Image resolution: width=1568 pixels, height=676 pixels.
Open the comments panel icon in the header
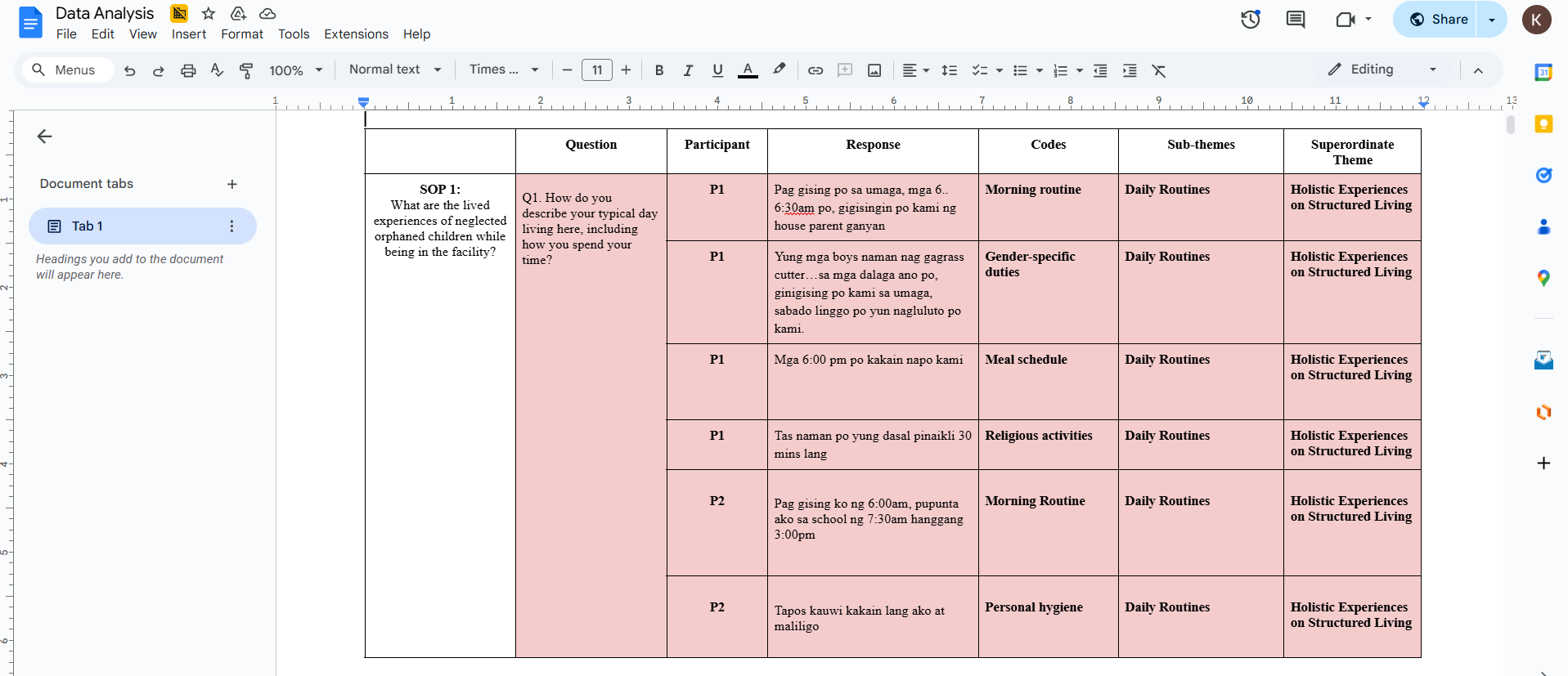pos(1296,20)
